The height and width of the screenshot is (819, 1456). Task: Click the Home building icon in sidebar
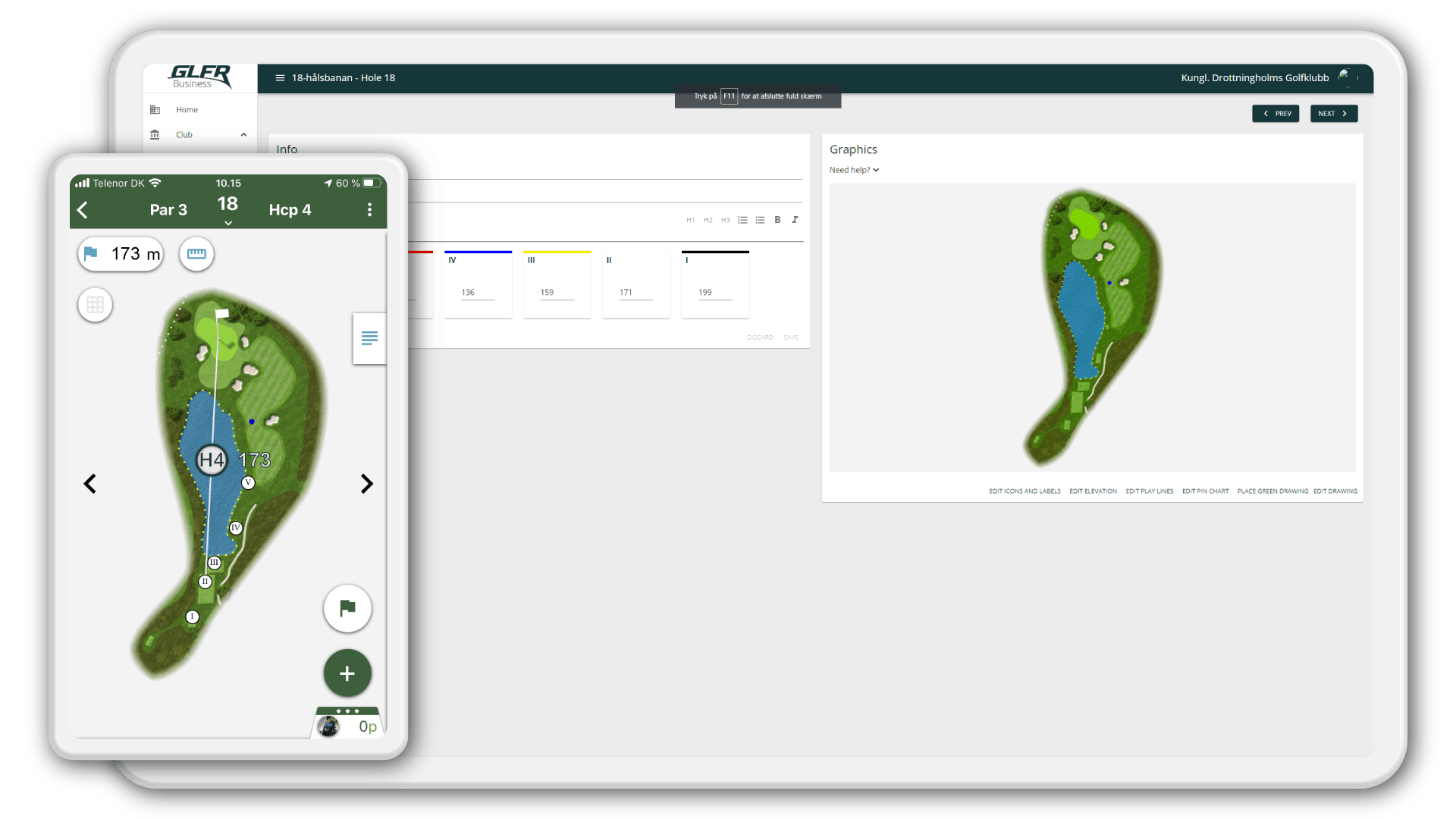pos(155,109)
